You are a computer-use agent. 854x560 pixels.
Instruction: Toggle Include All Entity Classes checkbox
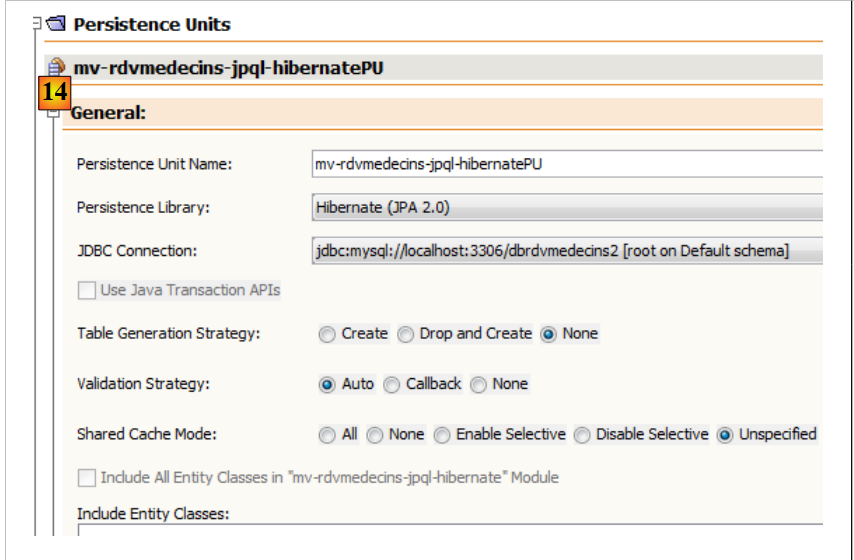click(87, 478)
